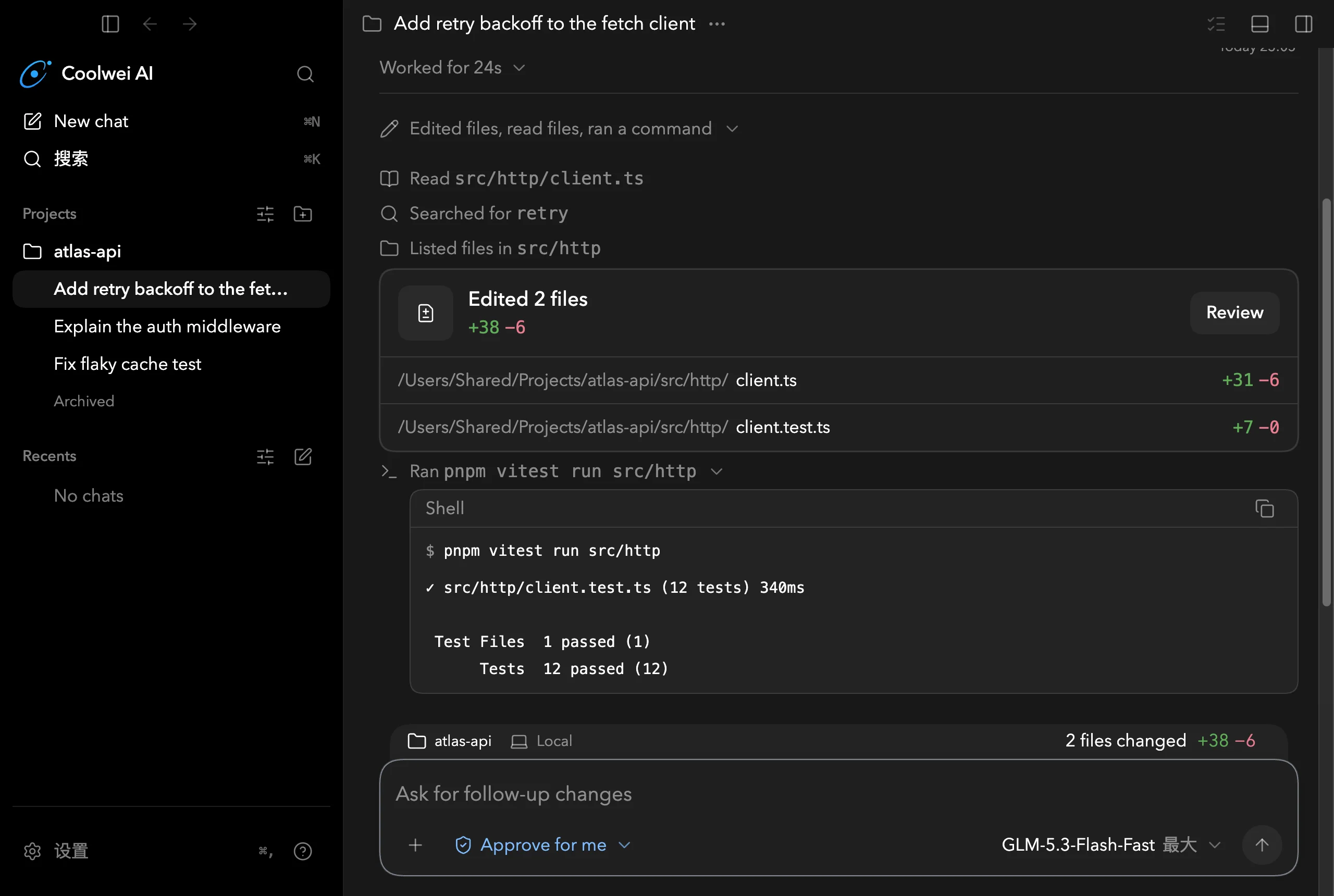This screenshot has width=1334, height=896.
Task: Open the Approve for me dropdown
Action: [543, 844]
